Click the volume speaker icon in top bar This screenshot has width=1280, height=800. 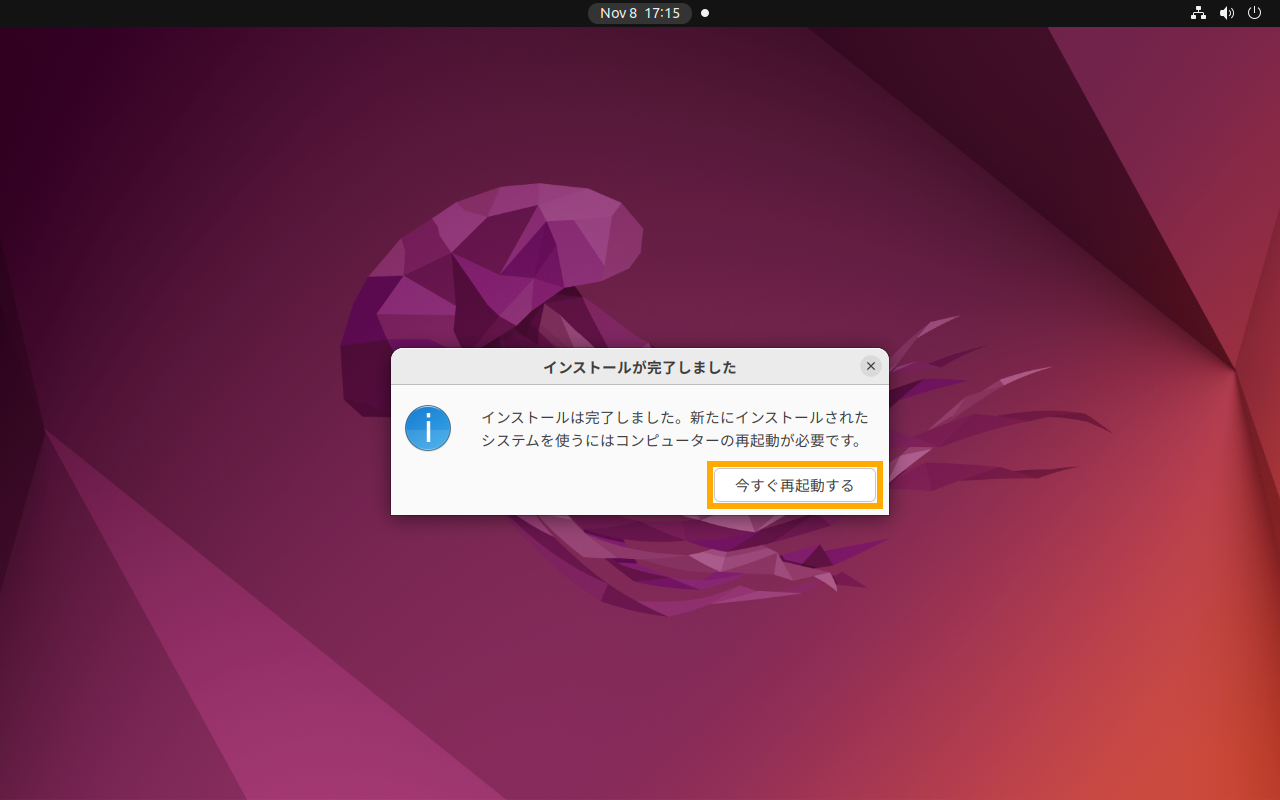pyautogui.click(x=1227, y=13)
